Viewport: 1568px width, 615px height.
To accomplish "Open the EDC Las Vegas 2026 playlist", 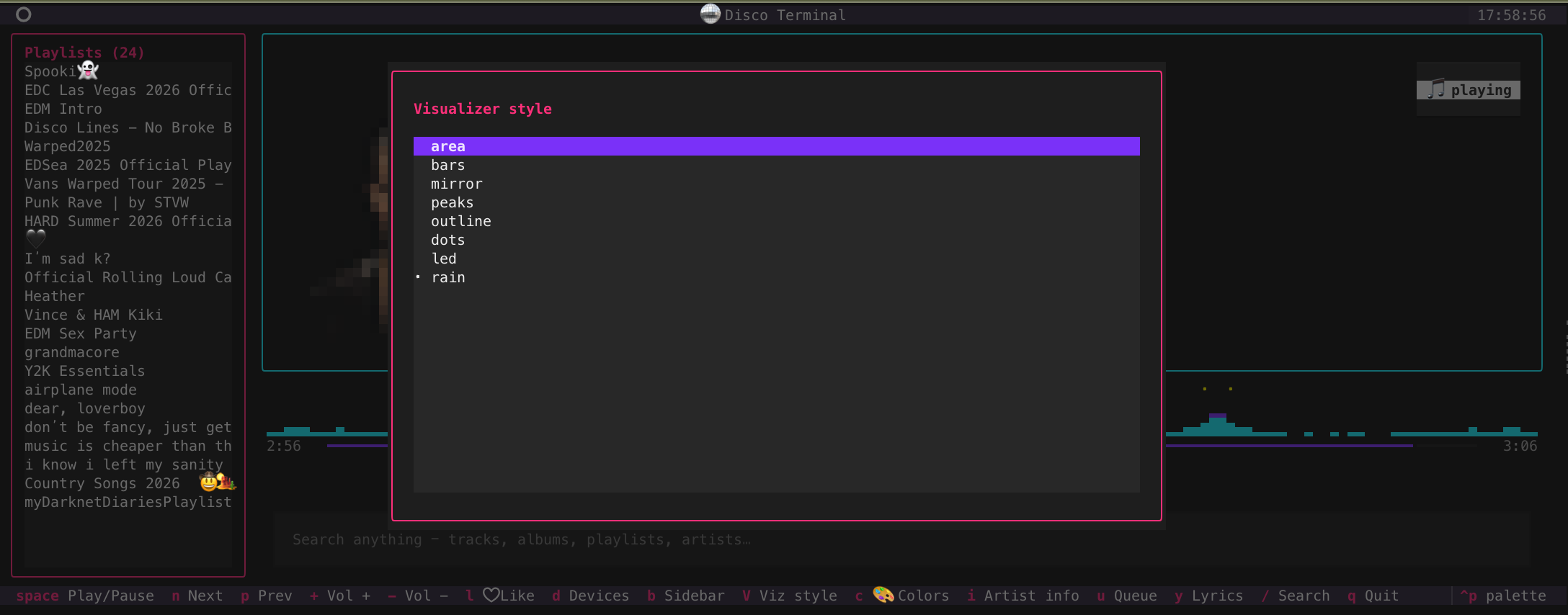I will (x=128, y=90).
